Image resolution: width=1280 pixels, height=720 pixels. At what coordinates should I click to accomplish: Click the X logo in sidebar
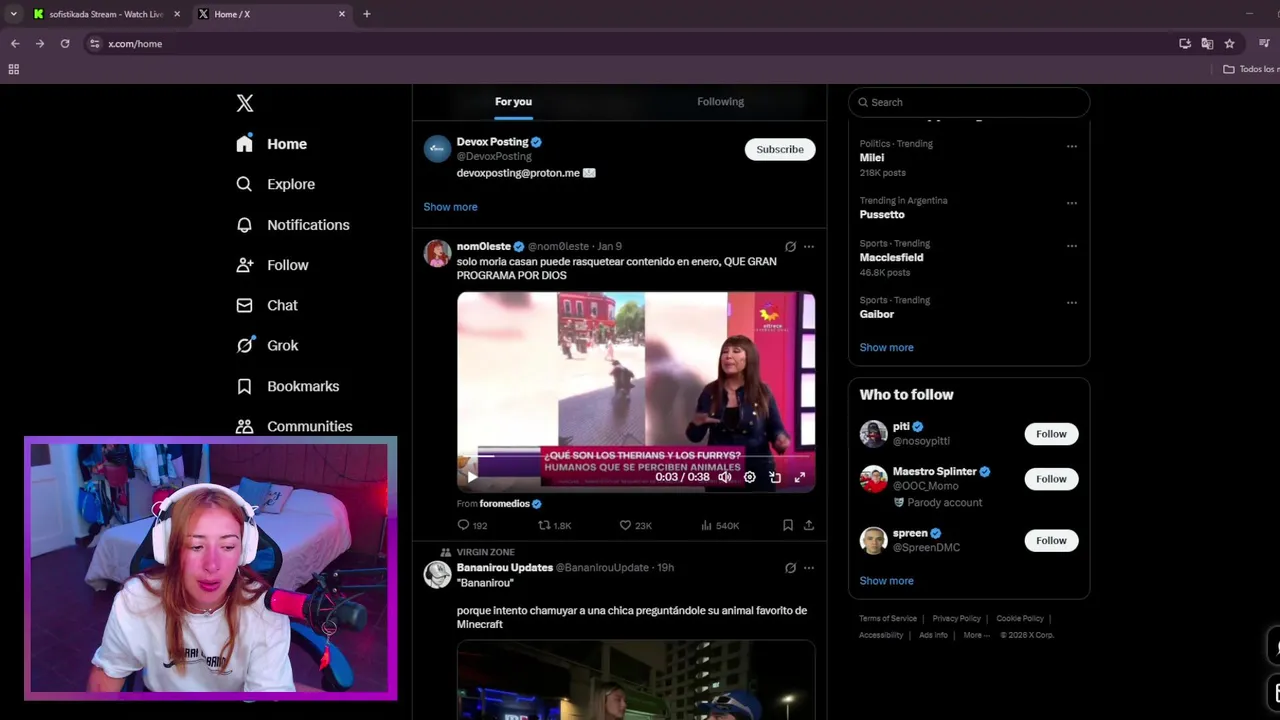pos(245,103)
